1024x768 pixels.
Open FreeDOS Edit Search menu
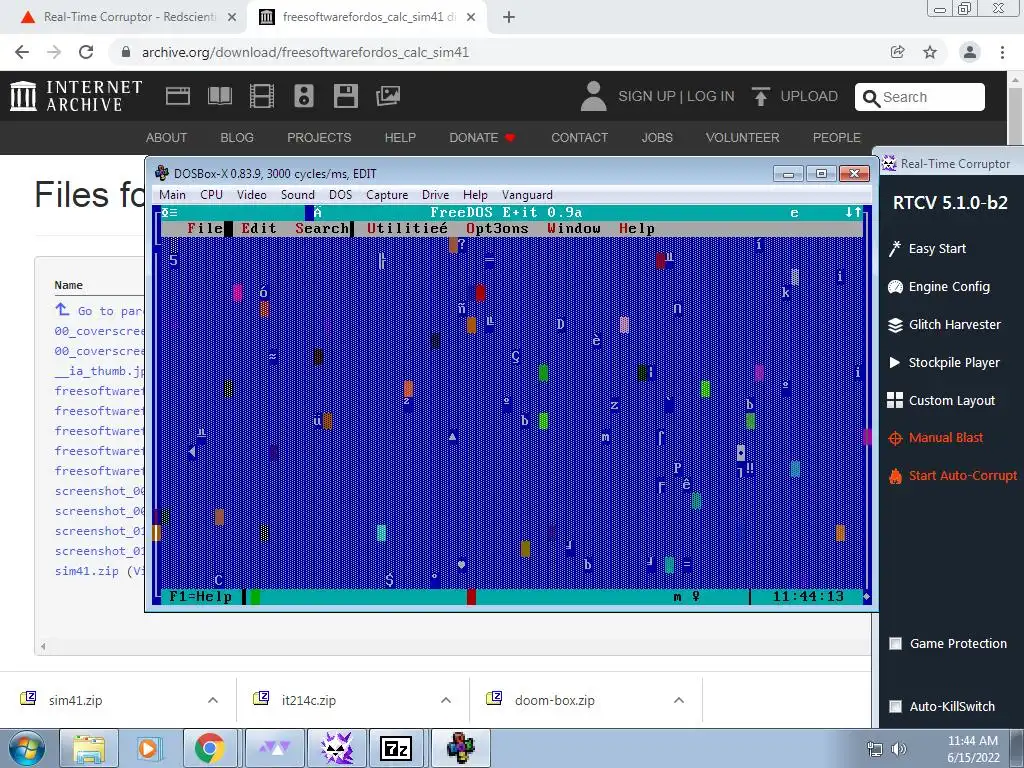(321, 229)
